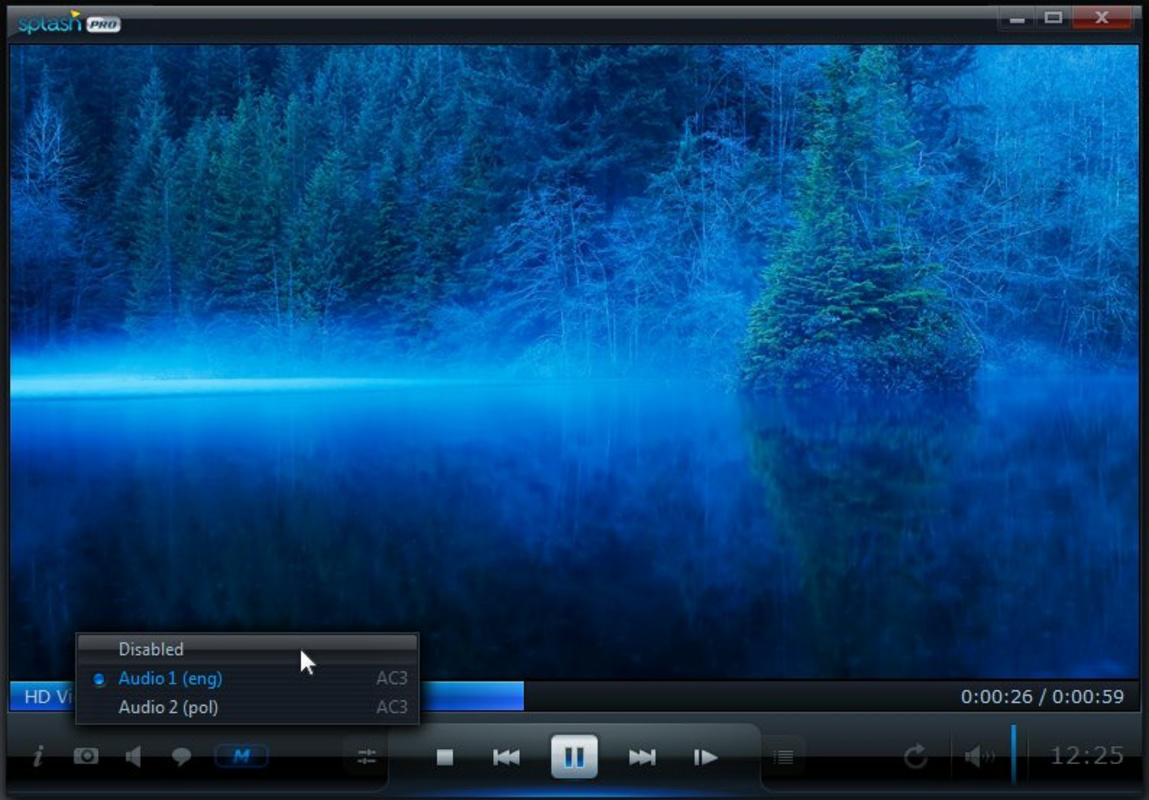This screenshot has height=800, width=1149.
Task: Mute using the volume speaker icon
Action: (x=980, y=756)
